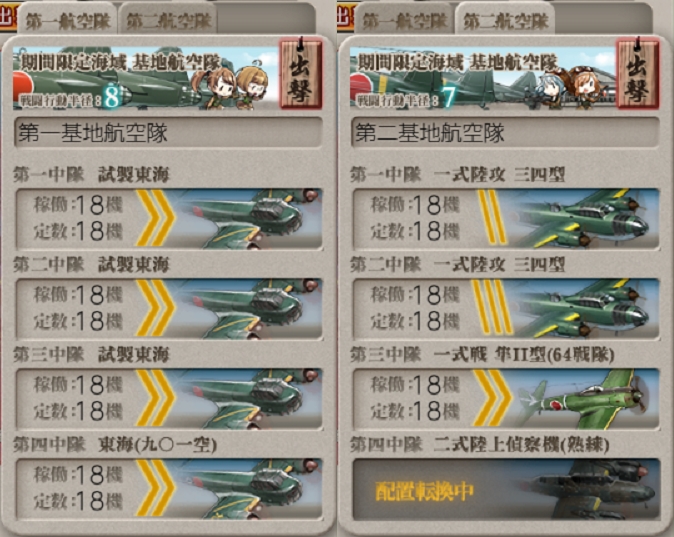Click the triple-bar proficiency mark on 第二中隊 一式陸攻
The image size is (674, 537).
coord(492,307)
